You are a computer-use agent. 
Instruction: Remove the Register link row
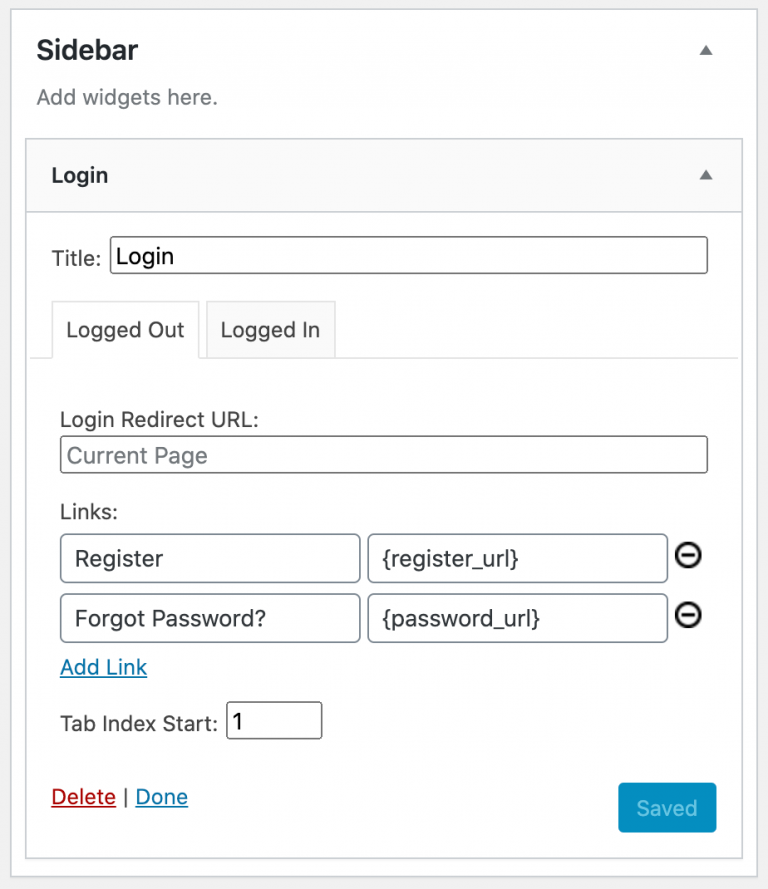[x=688, y=557]
